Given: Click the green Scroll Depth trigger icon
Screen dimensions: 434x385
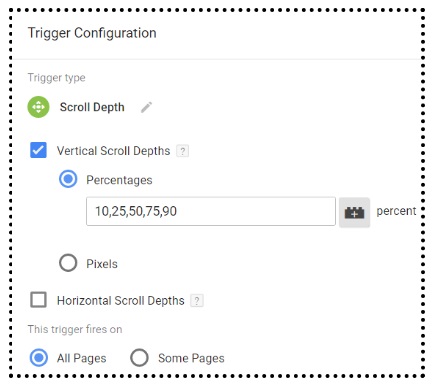Looking at the screenshot, I should [38, 107].
